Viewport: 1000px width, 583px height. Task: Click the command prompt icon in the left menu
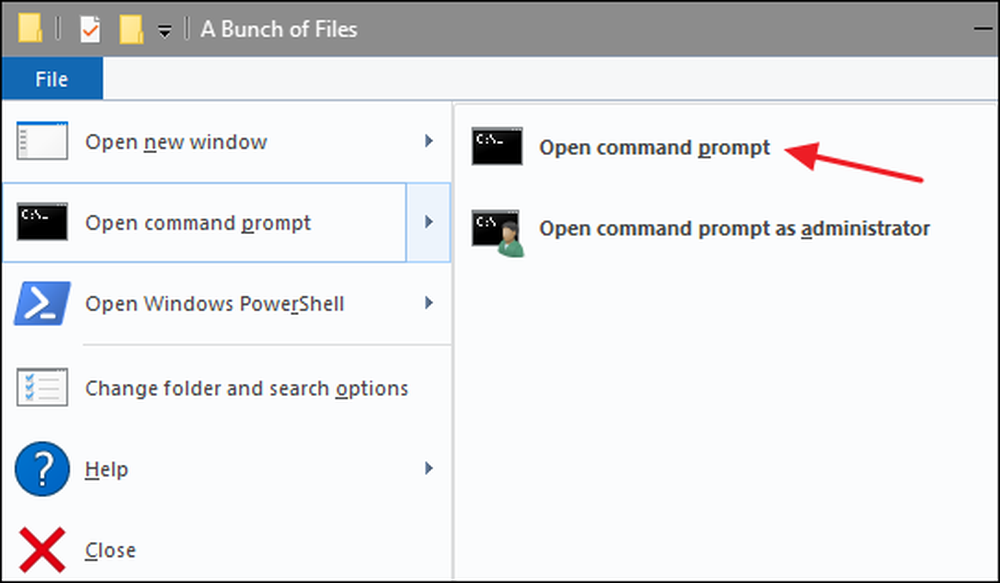tap(42, 221)
